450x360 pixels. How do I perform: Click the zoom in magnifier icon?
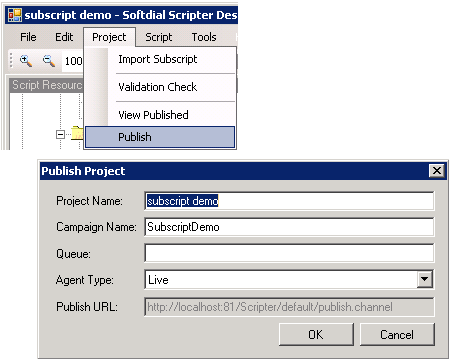[x=26, y=61]
